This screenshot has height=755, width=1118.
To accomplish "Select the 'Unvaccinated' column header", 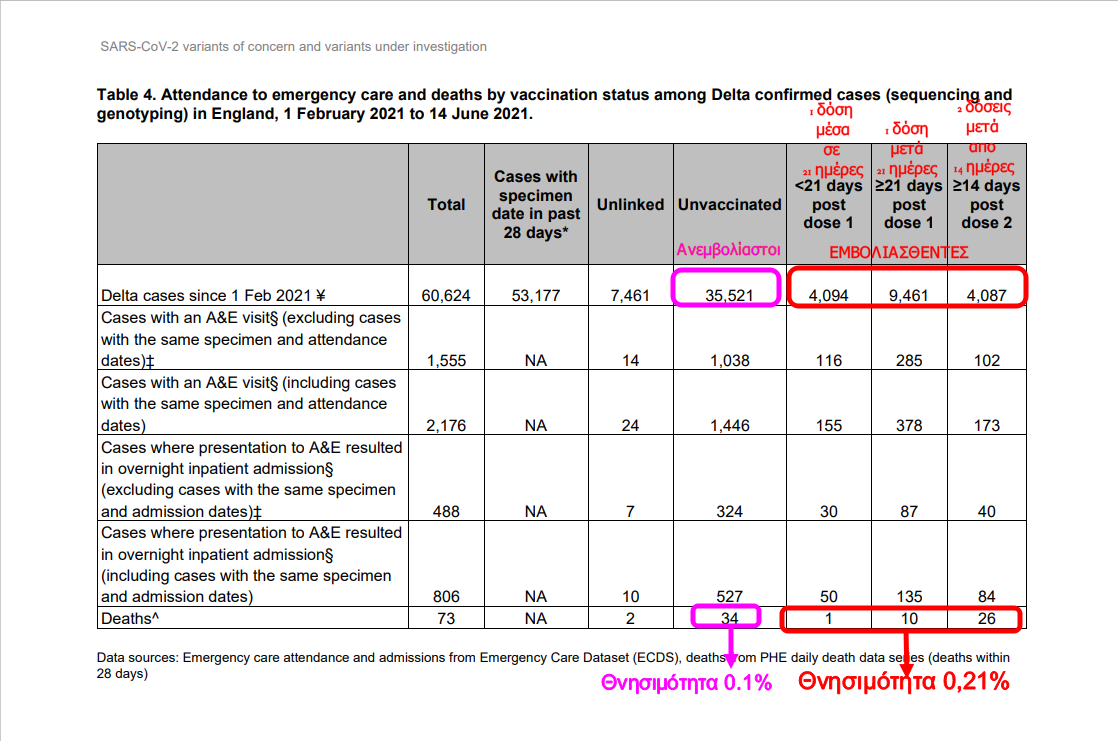I will click(729, 204).
